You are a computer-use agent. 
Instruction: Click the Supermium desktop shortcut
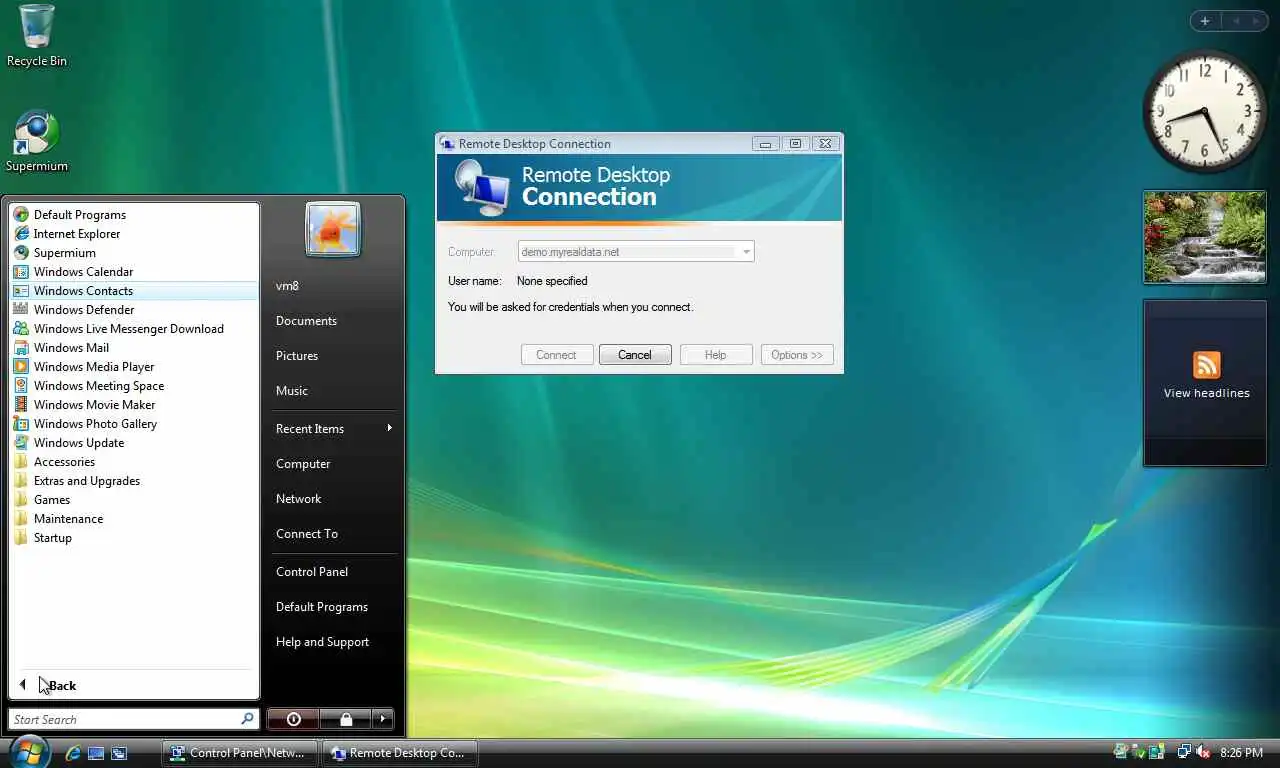coord(37,141)
